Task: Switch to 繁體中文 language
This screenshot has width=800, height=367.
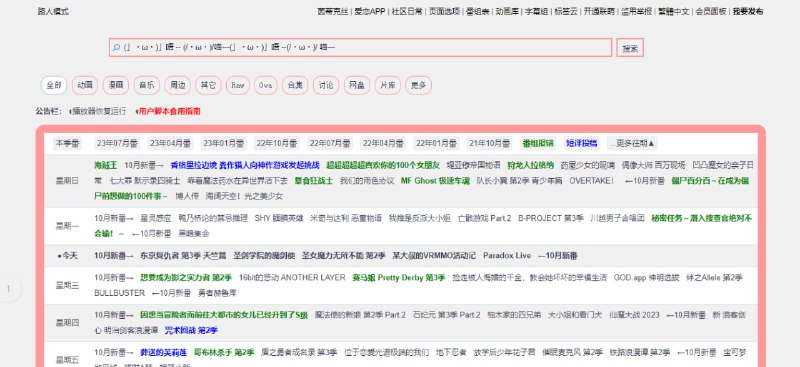Action: tap(673, 11)
